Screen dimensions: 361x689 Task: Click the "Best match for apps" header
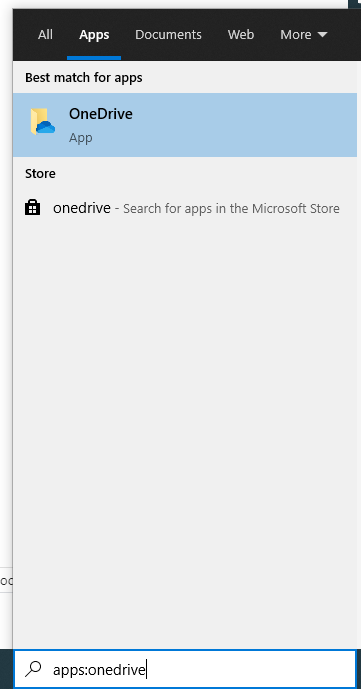[83, 78]
